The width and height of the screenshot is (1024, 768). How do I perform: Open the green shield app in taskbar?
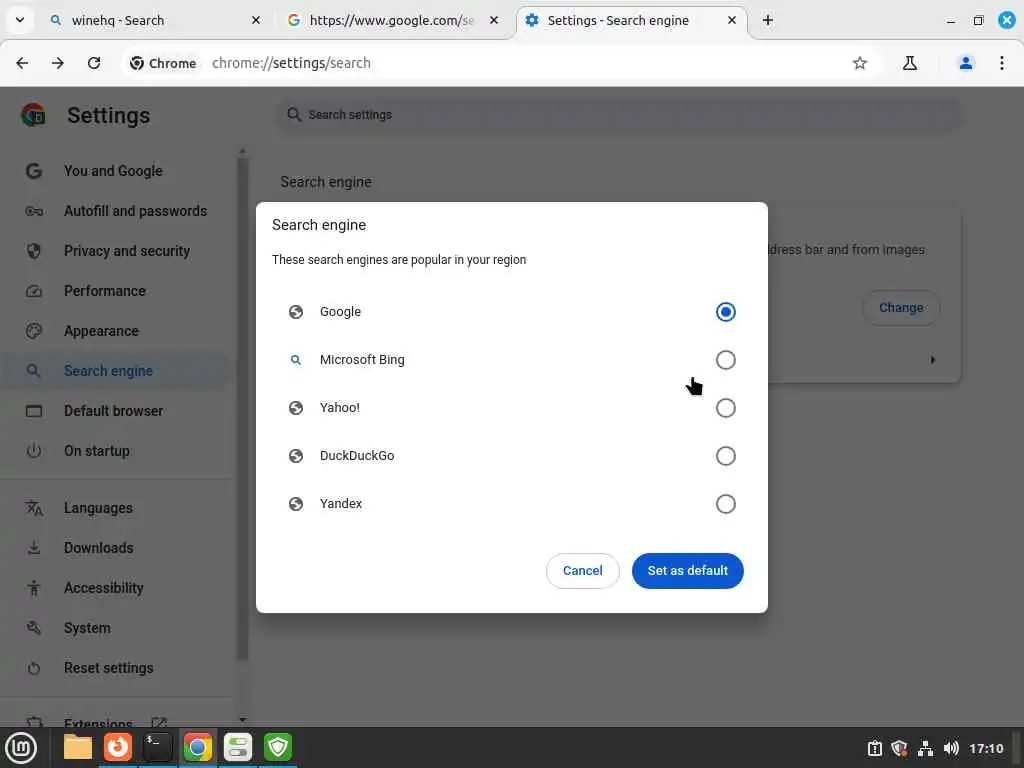(x=278, y=747)
